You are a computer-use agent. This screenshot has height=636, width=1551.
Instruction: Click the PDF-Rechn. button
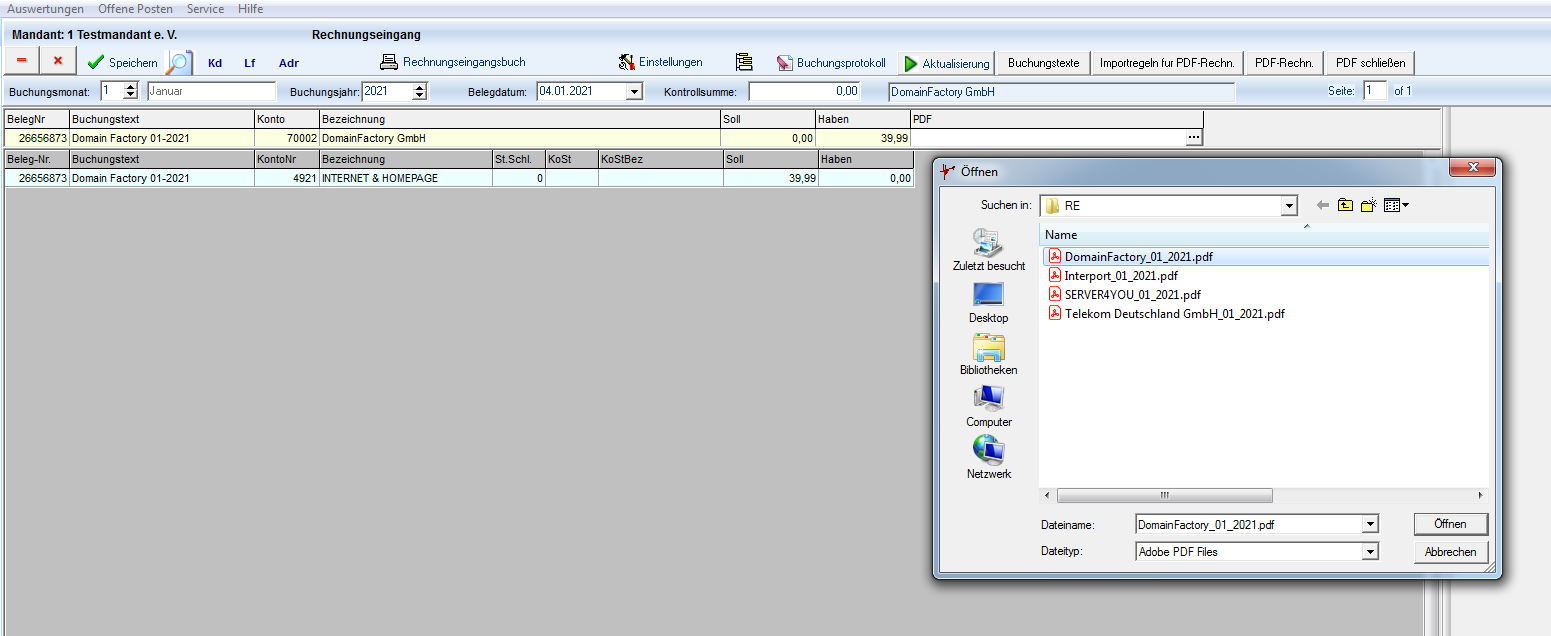pos(1284,63)
